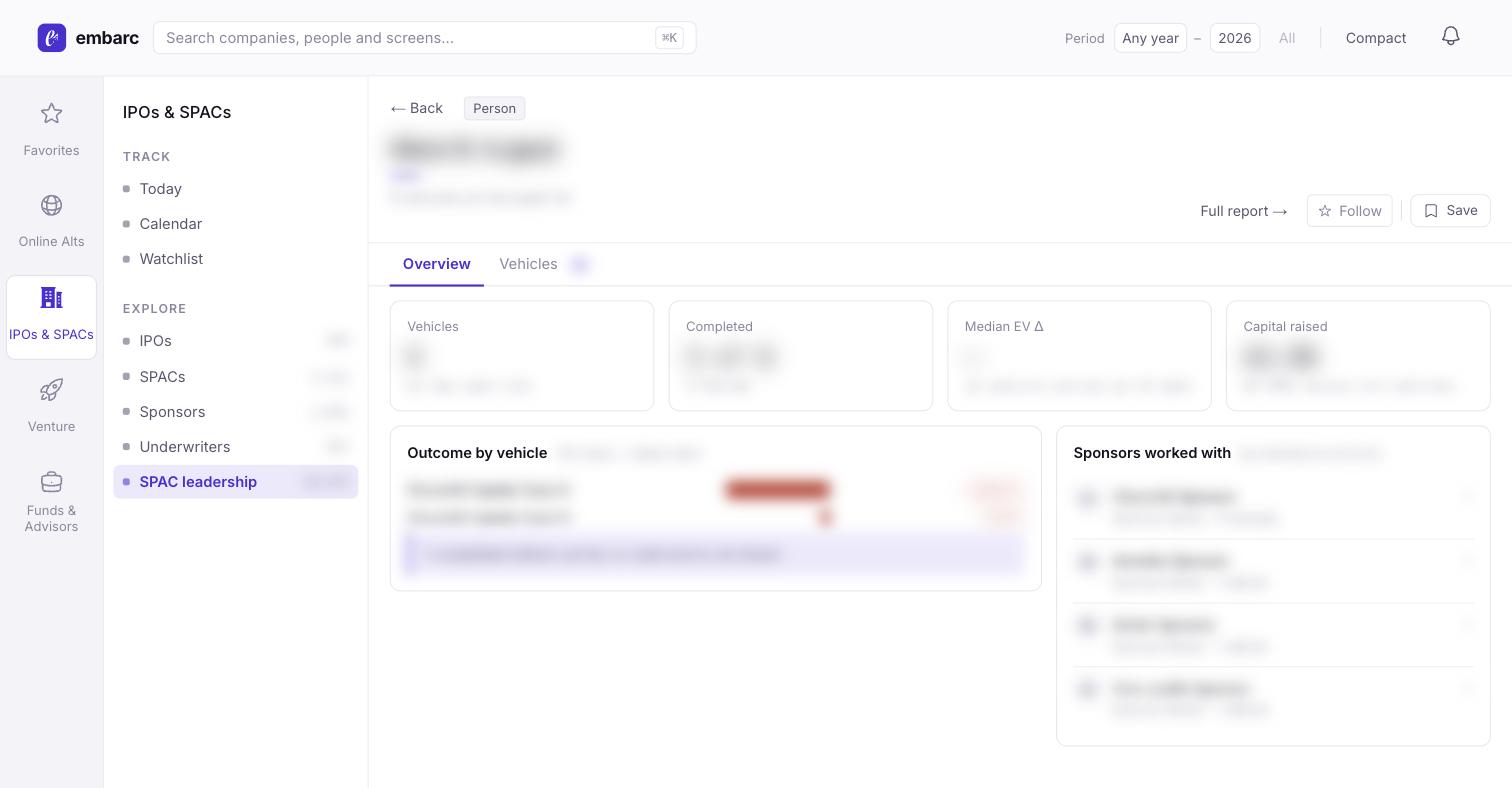Open the Any year period dropdown
Screen dimensions: 1512x788
pos(1150,38)
